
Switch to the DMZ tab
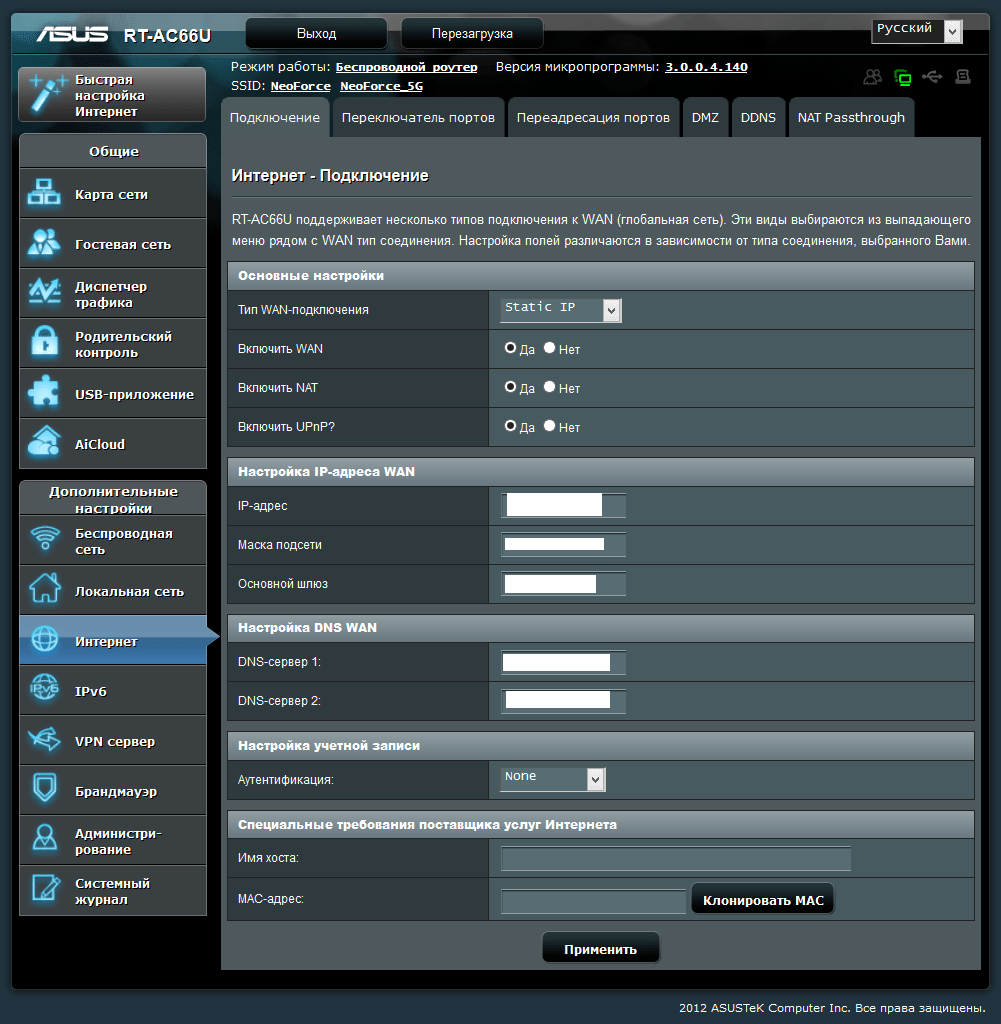pyautogui.click(x=705, y=118)
